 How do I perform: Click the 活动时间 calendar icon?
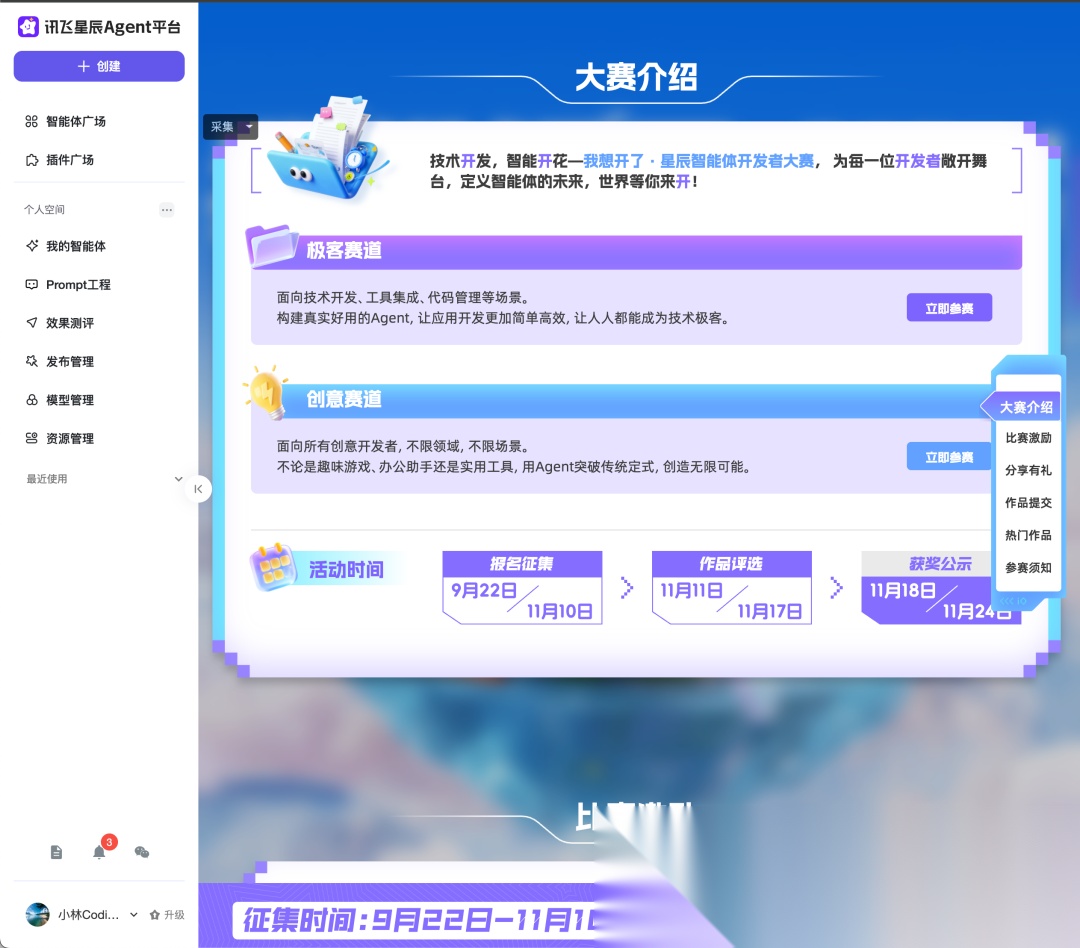click(x=273, y=568)
